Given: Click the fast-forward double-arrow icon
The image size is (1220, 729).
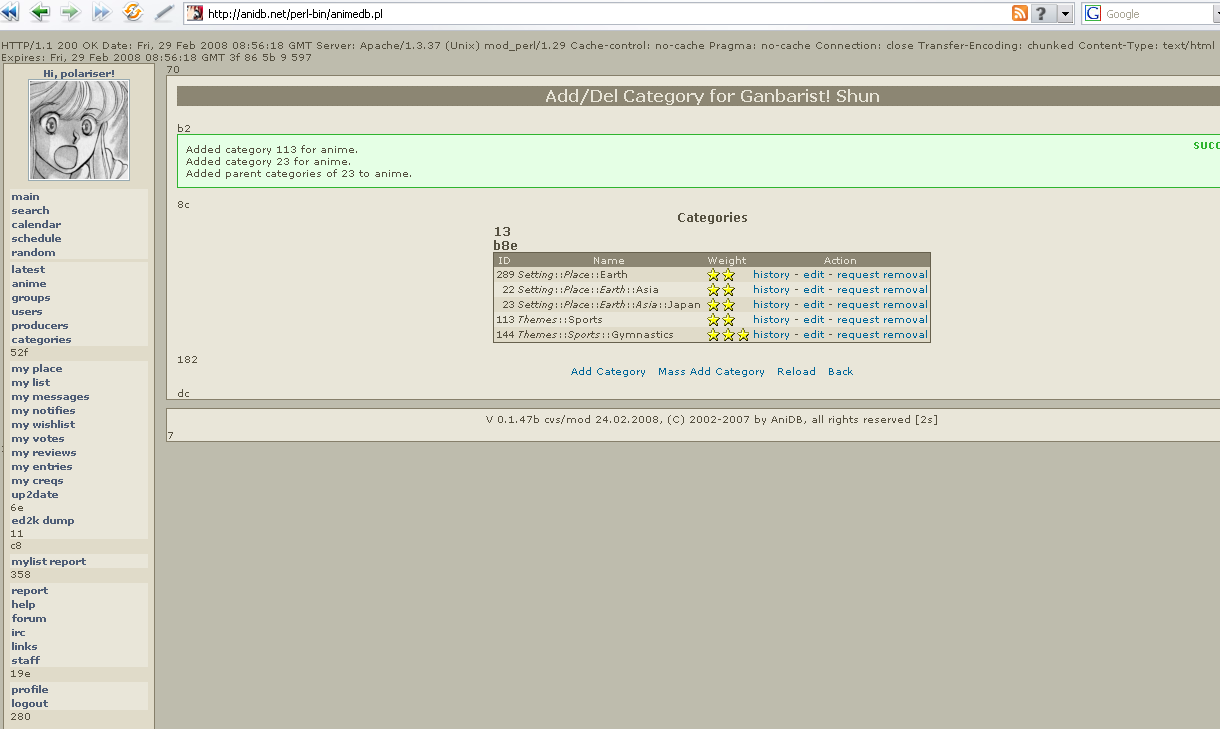Looking at the screenshot, I should click(101, 13).
